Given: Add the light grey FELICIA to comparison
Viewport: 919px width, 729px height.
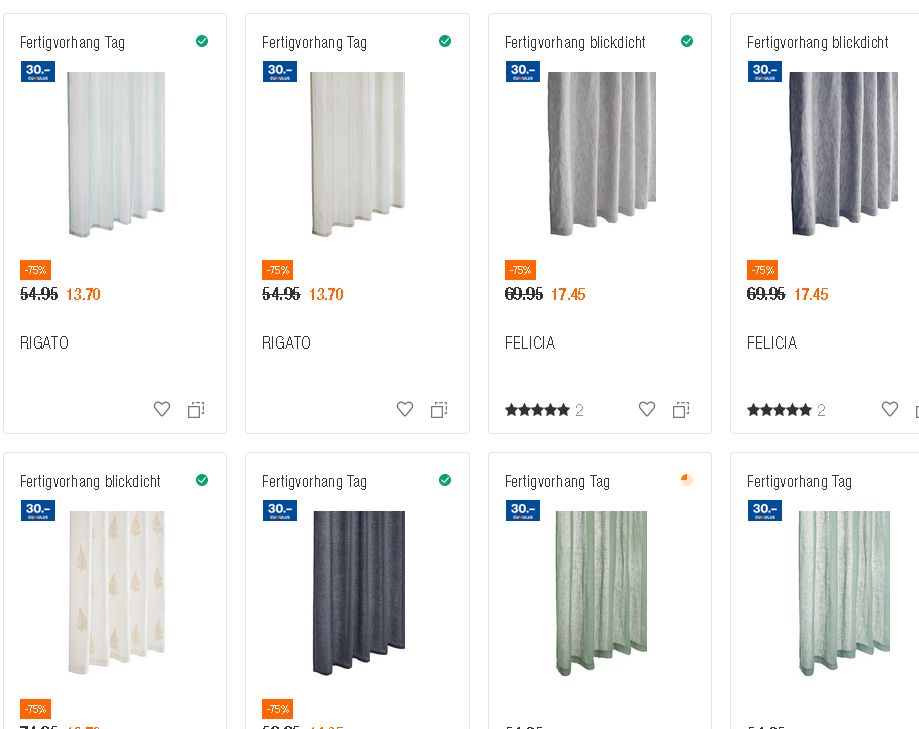Looking at the screenshot, I should coord(681,410).
